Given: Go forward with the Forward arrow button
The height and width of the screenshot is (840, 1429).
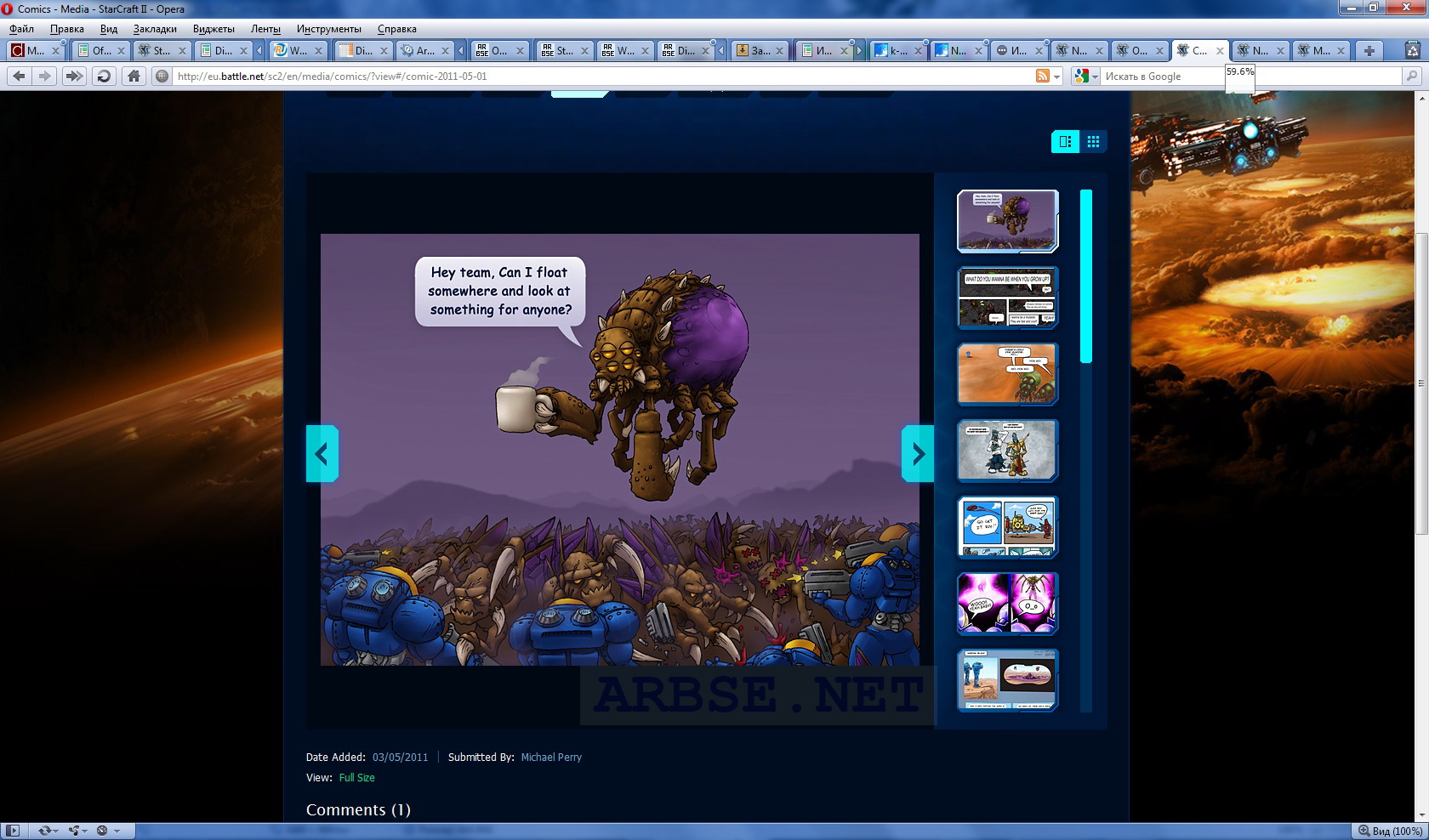Looking at the screenshot, I should (45, 76).
